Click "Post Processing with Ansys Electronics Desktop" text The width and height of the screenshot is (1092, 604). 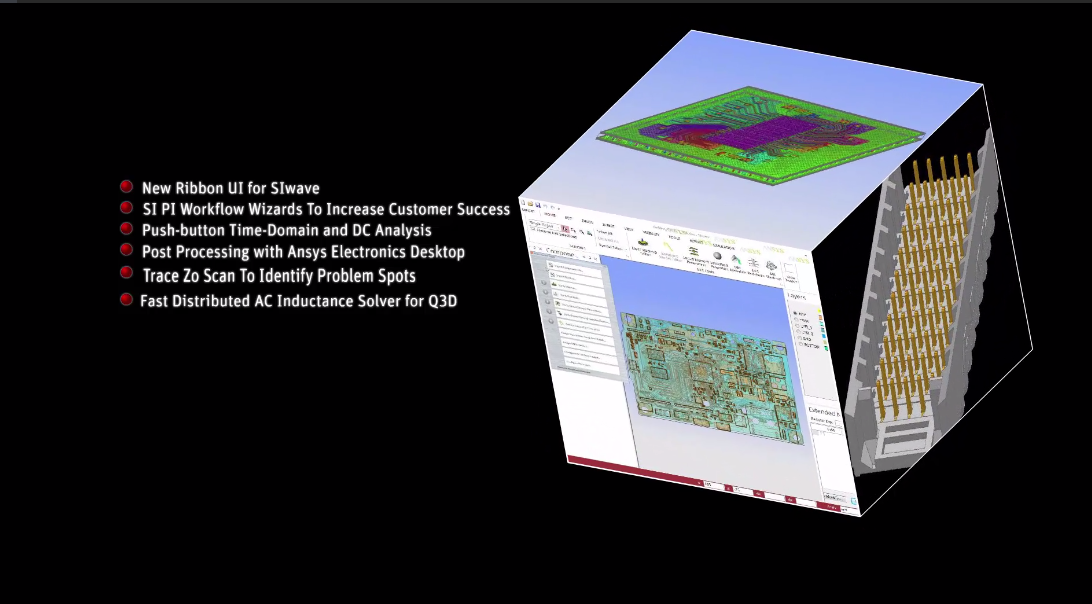click(x=303, y=251)
